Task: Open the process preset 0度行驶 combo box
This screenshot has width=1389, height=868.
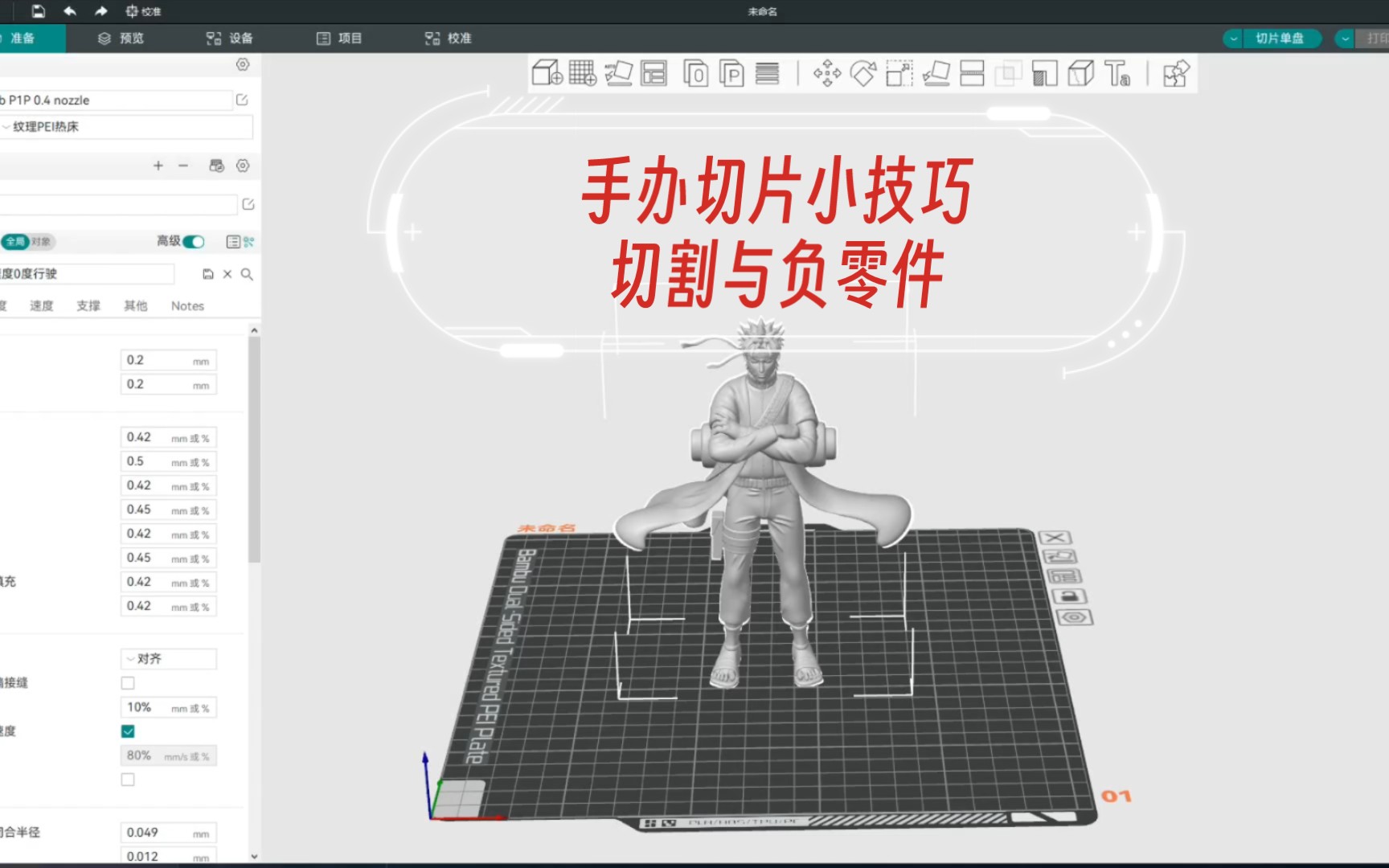Action: (x=87, y=274)
